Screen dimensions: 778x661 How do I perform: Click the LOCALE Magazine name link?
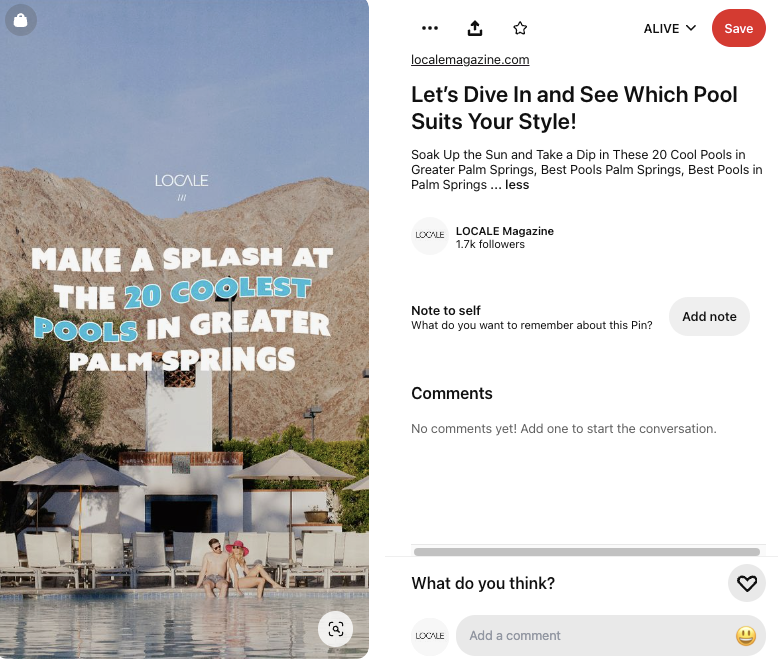505,231
